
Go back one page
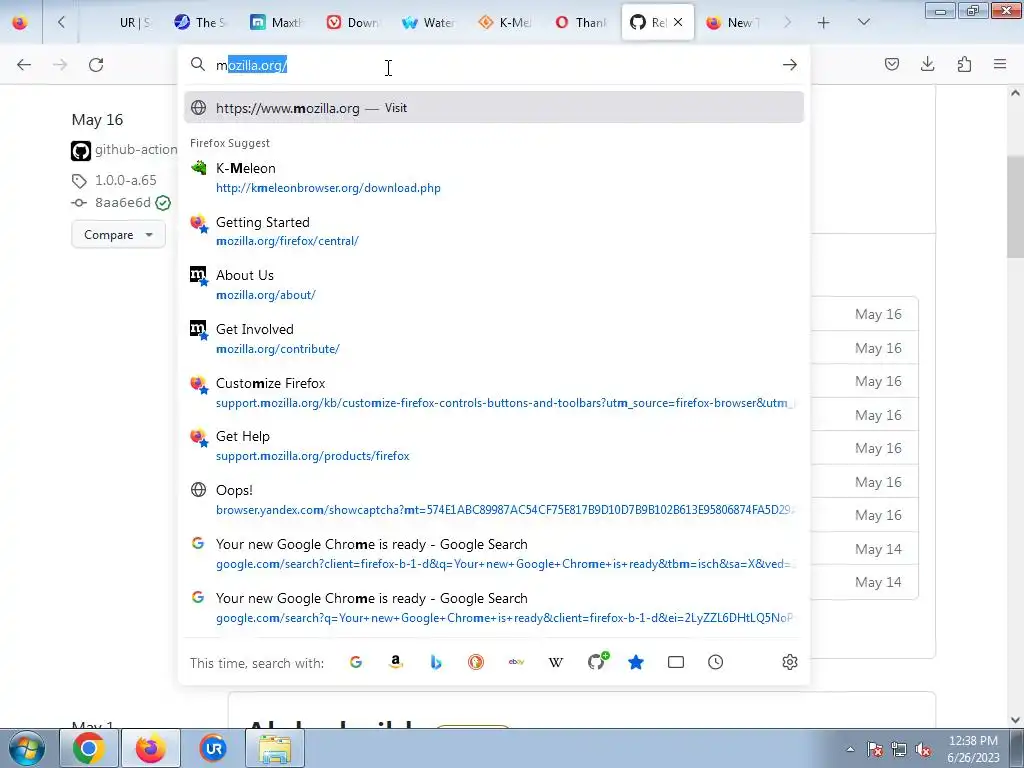pos(24,64)
